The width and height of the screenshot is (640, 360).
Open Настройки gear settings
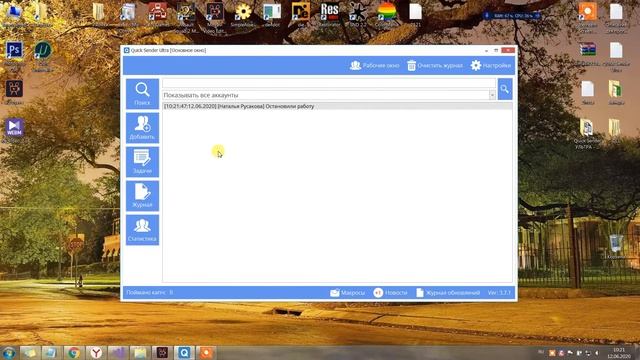click(x=491, y=65)
